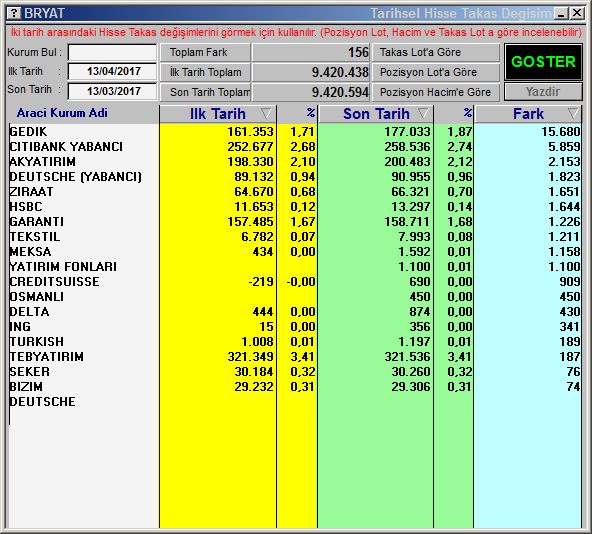
Task: Select SEKER row
Action: tap(29, 372)
